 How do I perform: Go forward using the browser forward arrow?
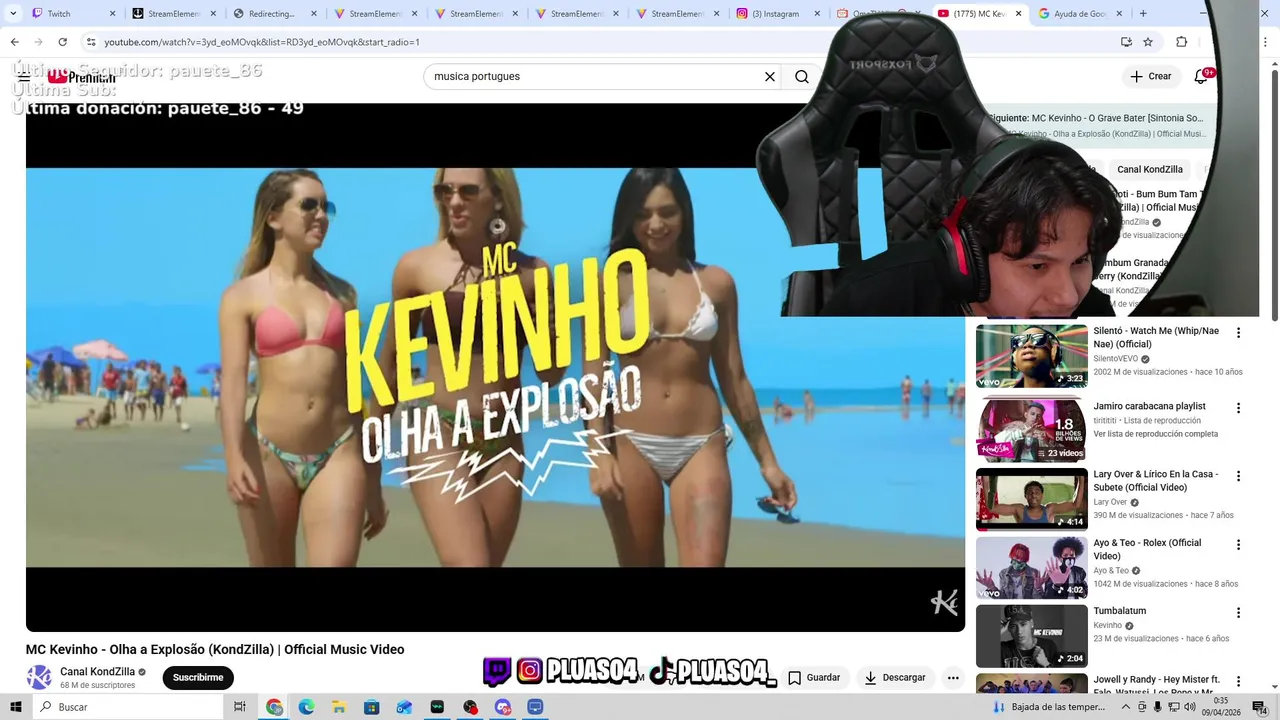coord(38,42)
